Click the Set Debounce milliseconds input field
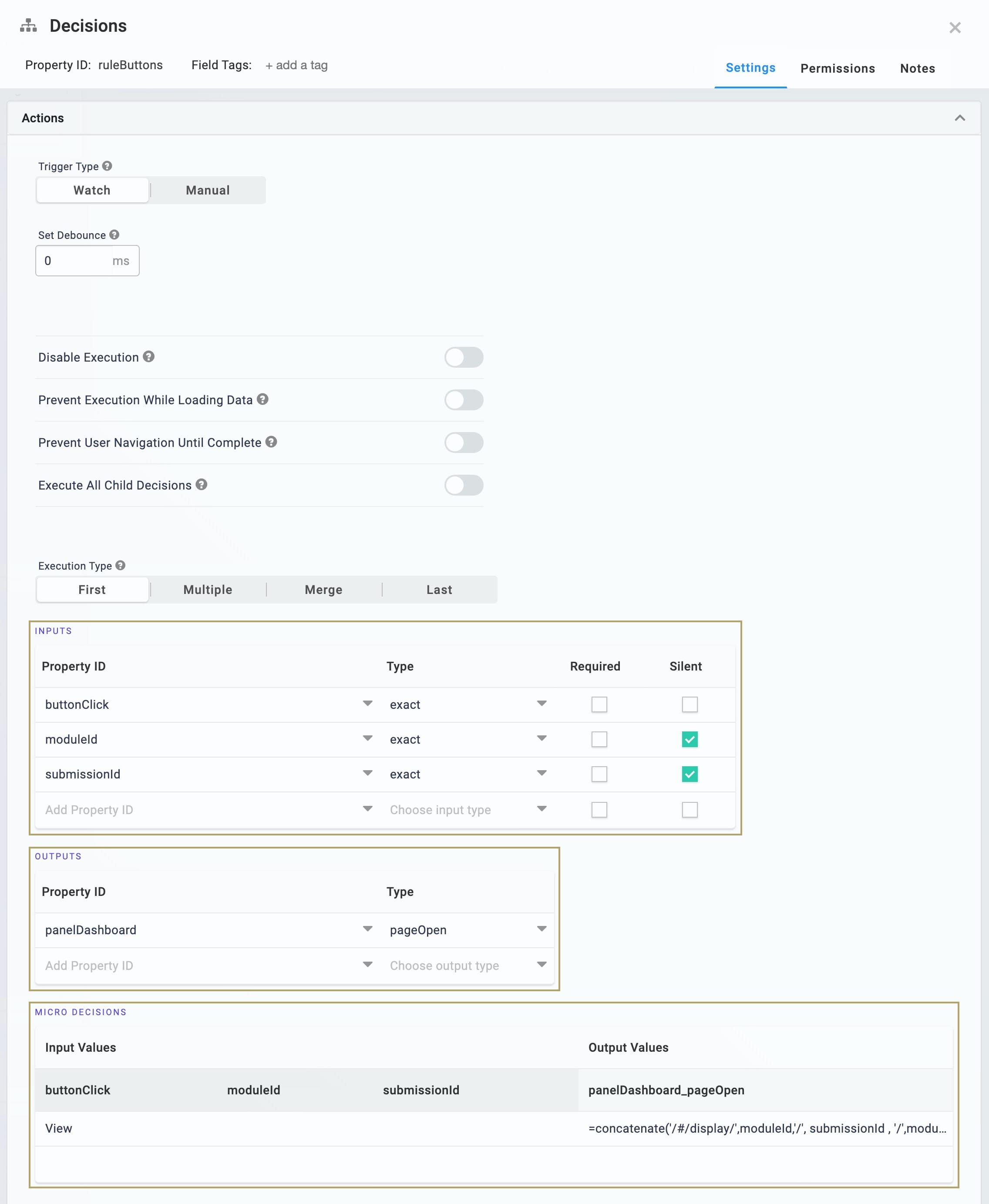The height and width of the screenshot is (1204, 989). (87, 261)
